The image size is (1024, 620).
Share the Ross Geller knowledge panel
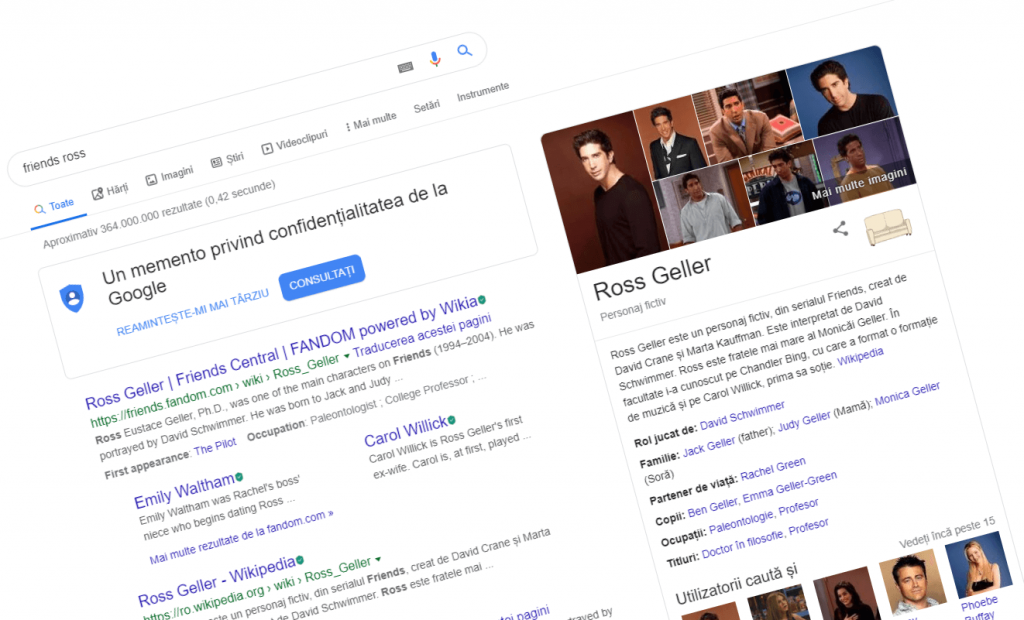pos(840,229)
